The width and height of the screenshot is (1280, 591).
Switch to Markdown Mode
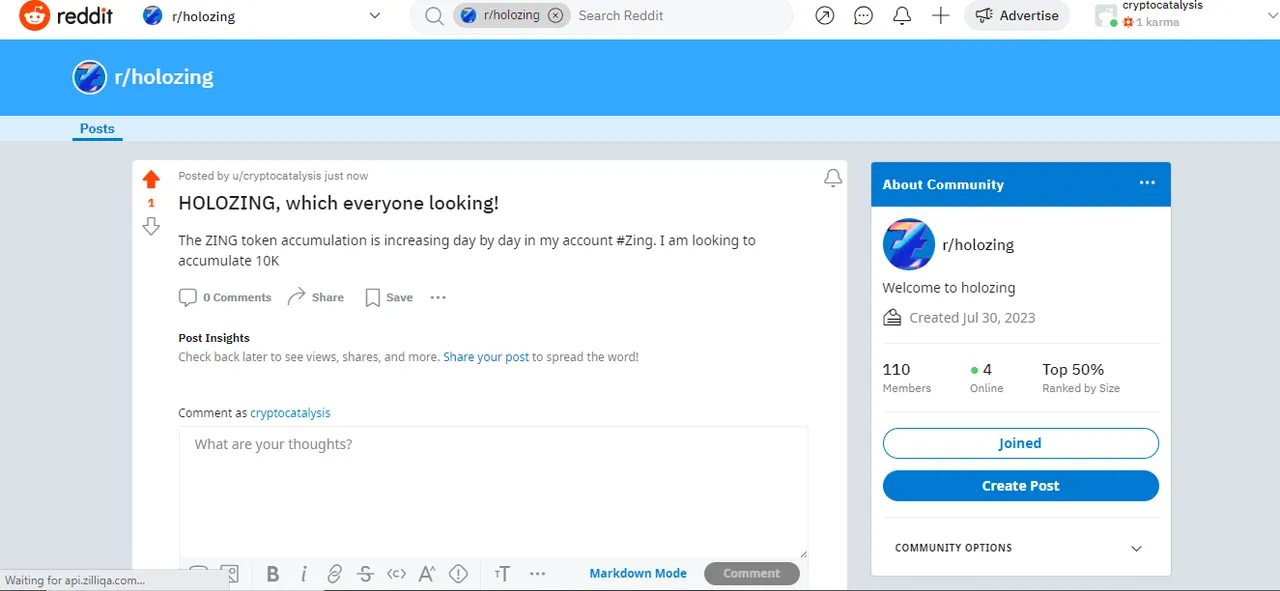coord(638,574)
